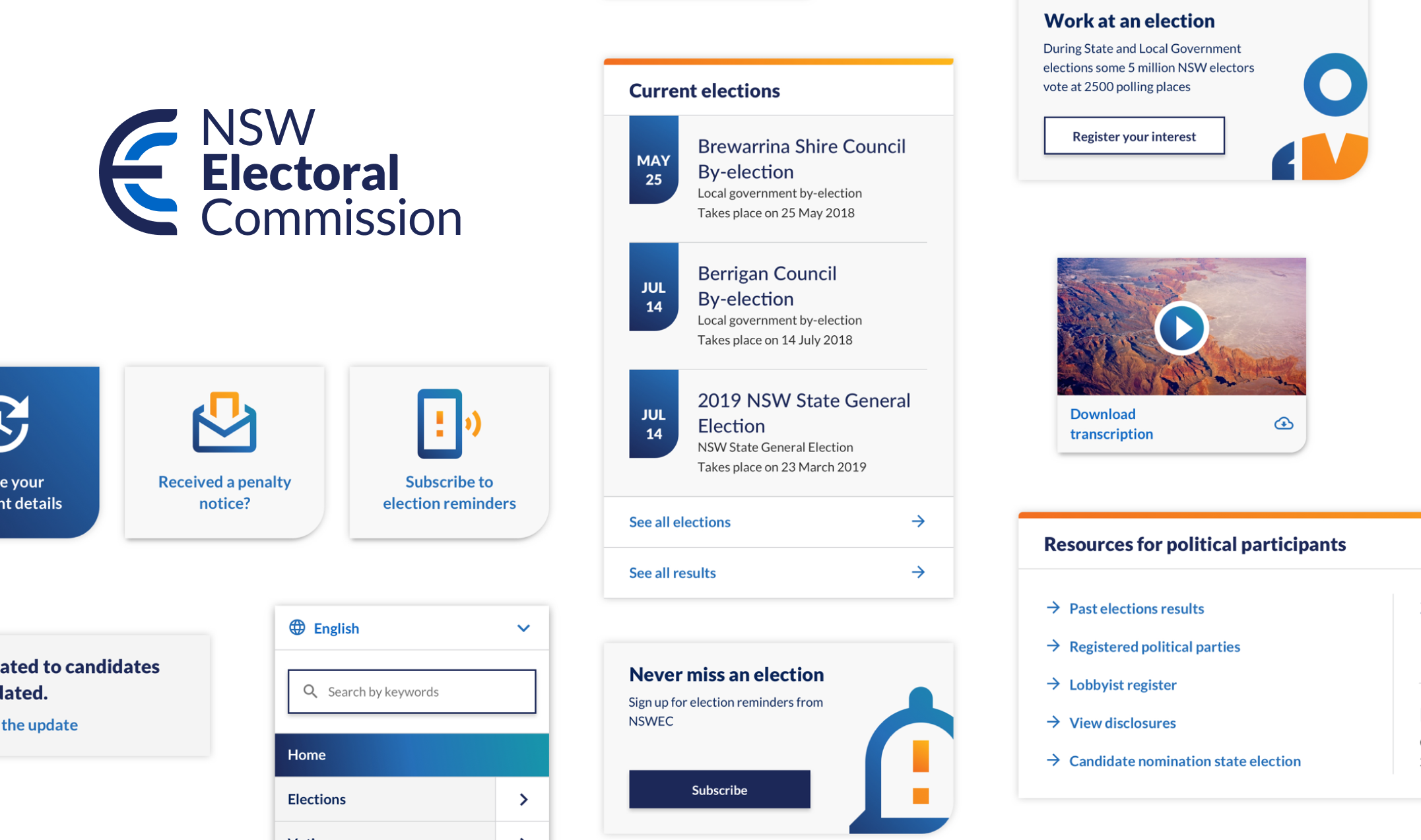
Task: Click the bell illustration in reminder card
Action: (902, 760)
